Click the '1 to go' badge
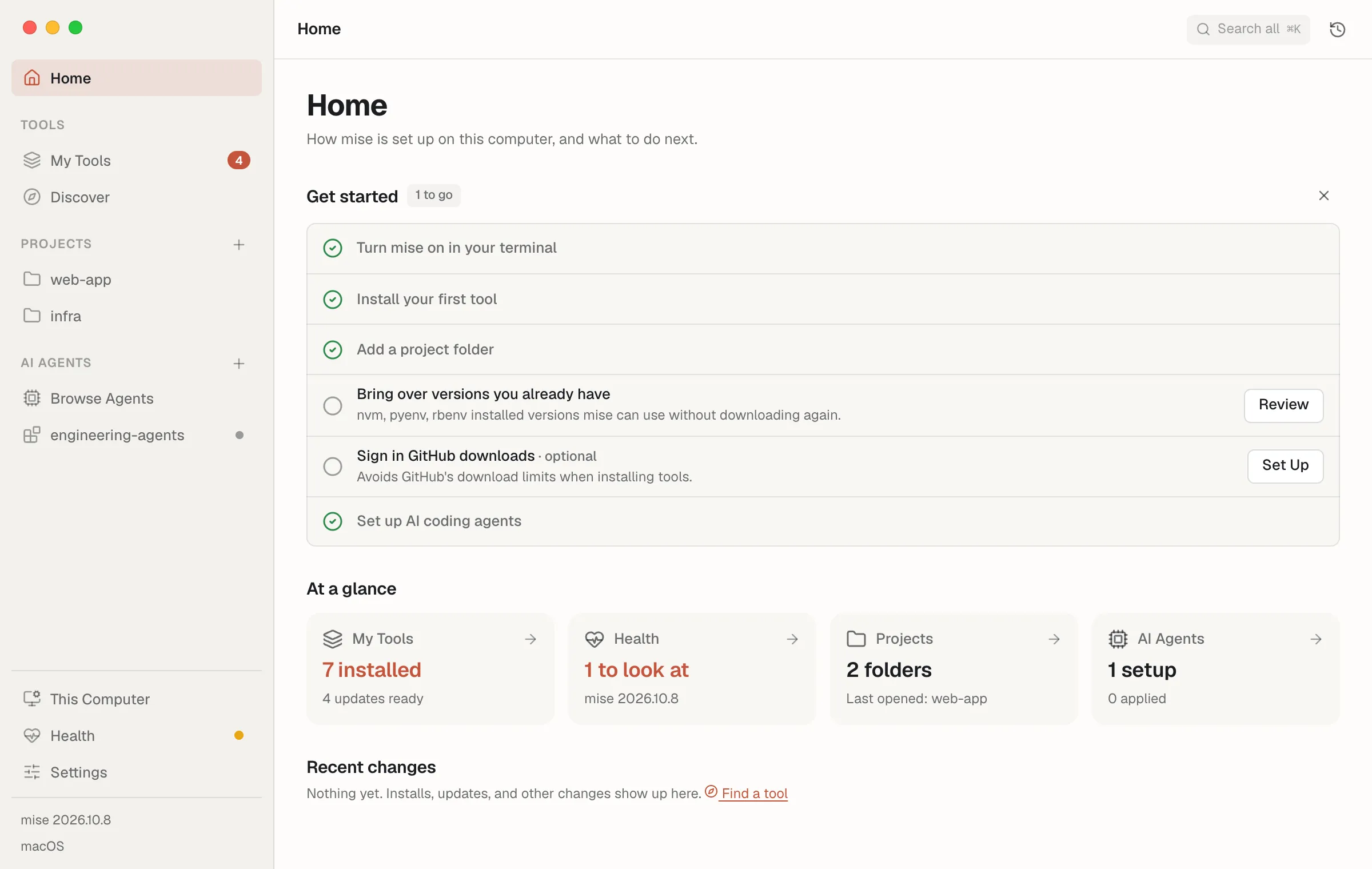This screenshot has width=1372, height=869. 434,196
